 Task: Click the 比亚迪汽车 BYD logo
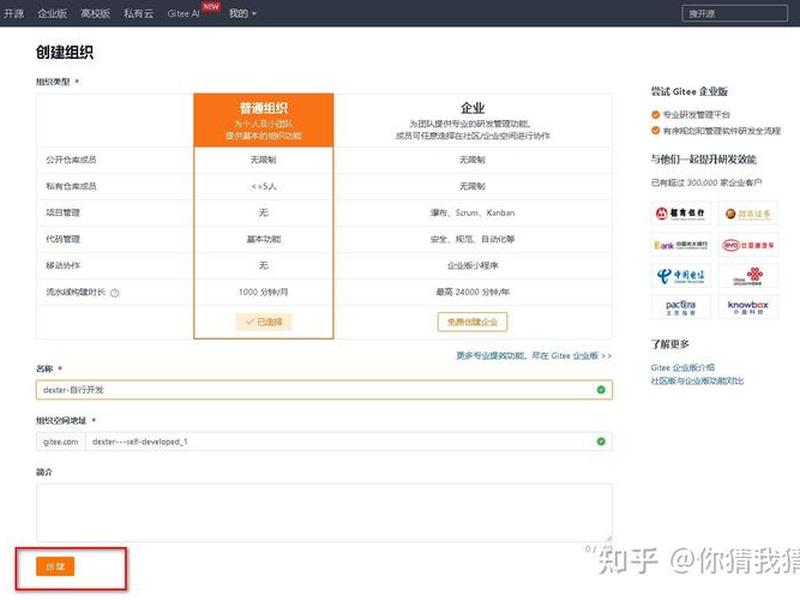click(x=748, y=245)
